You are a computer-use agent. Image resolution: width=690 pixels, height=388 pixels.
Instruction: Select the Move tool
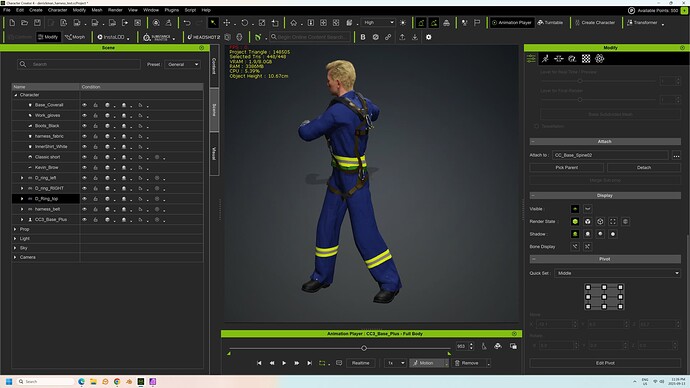(227, 22)
